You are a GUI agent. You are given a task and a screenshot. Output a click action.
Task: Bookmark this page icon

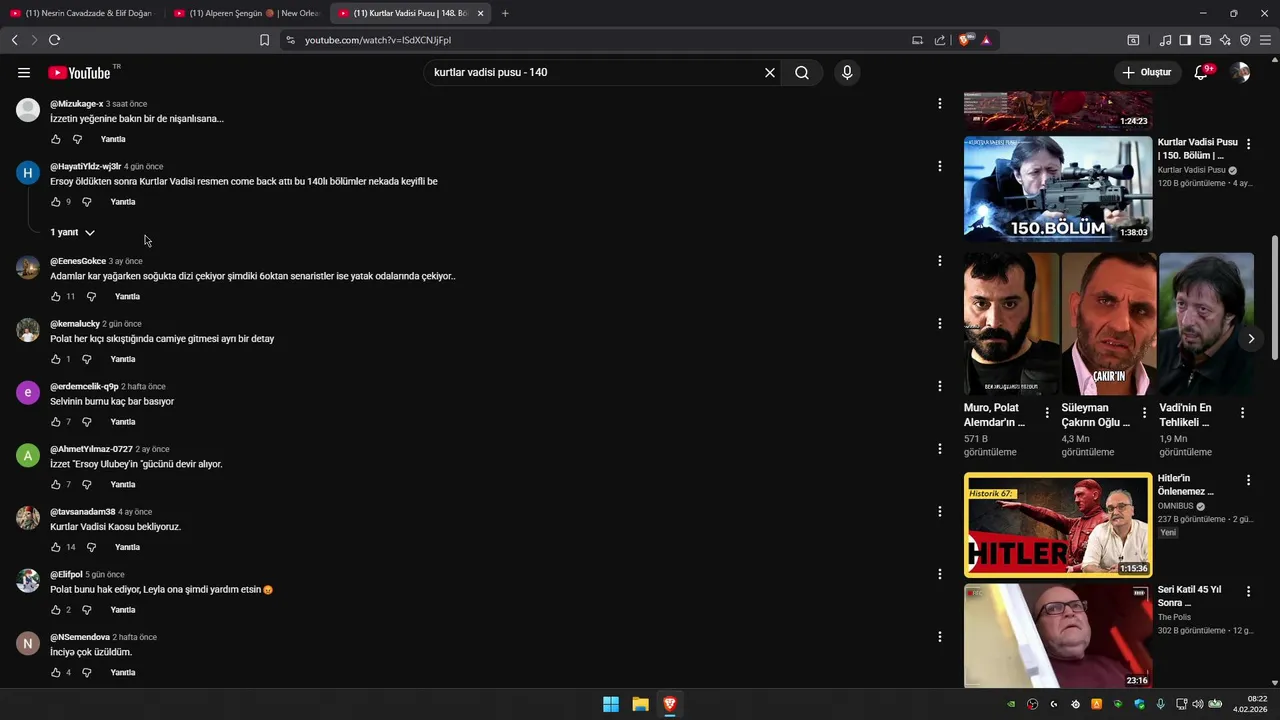[264, 40]
